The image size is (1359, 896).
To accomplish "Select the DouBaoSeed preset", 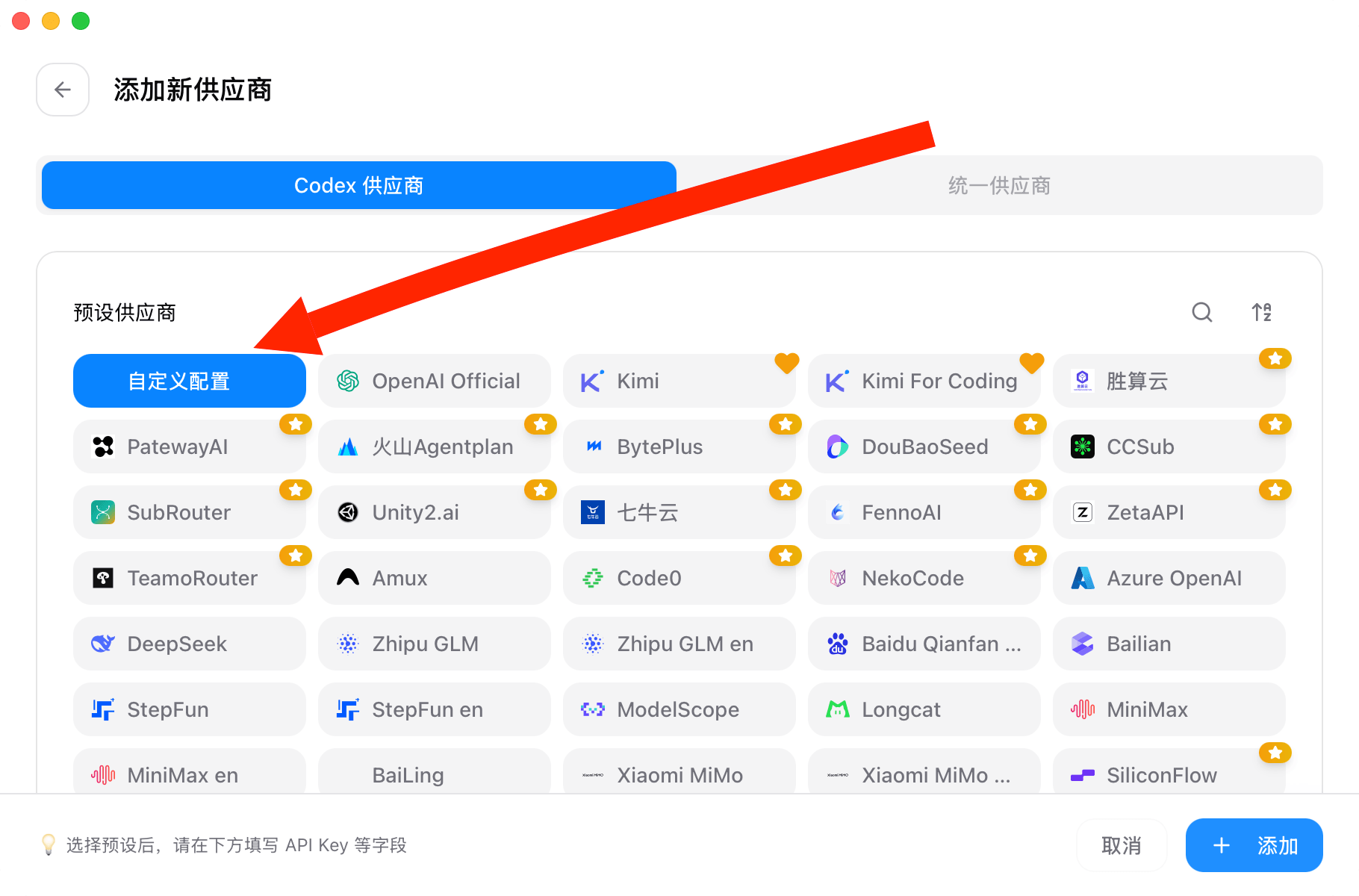I will pos(924,447).
